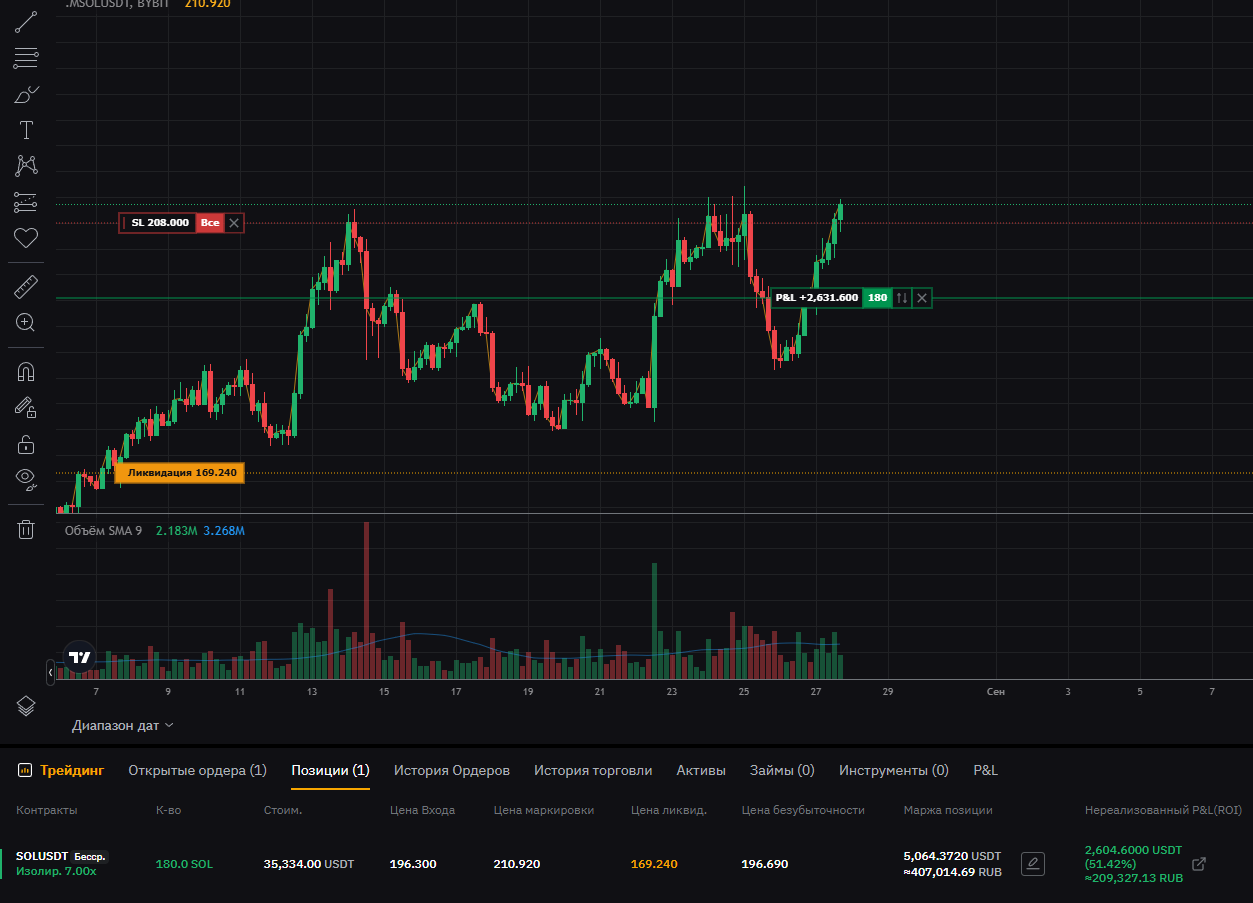The image size is (1253, 903).
Task: Click the edit position margin button
Action: tap(1033, 864)
